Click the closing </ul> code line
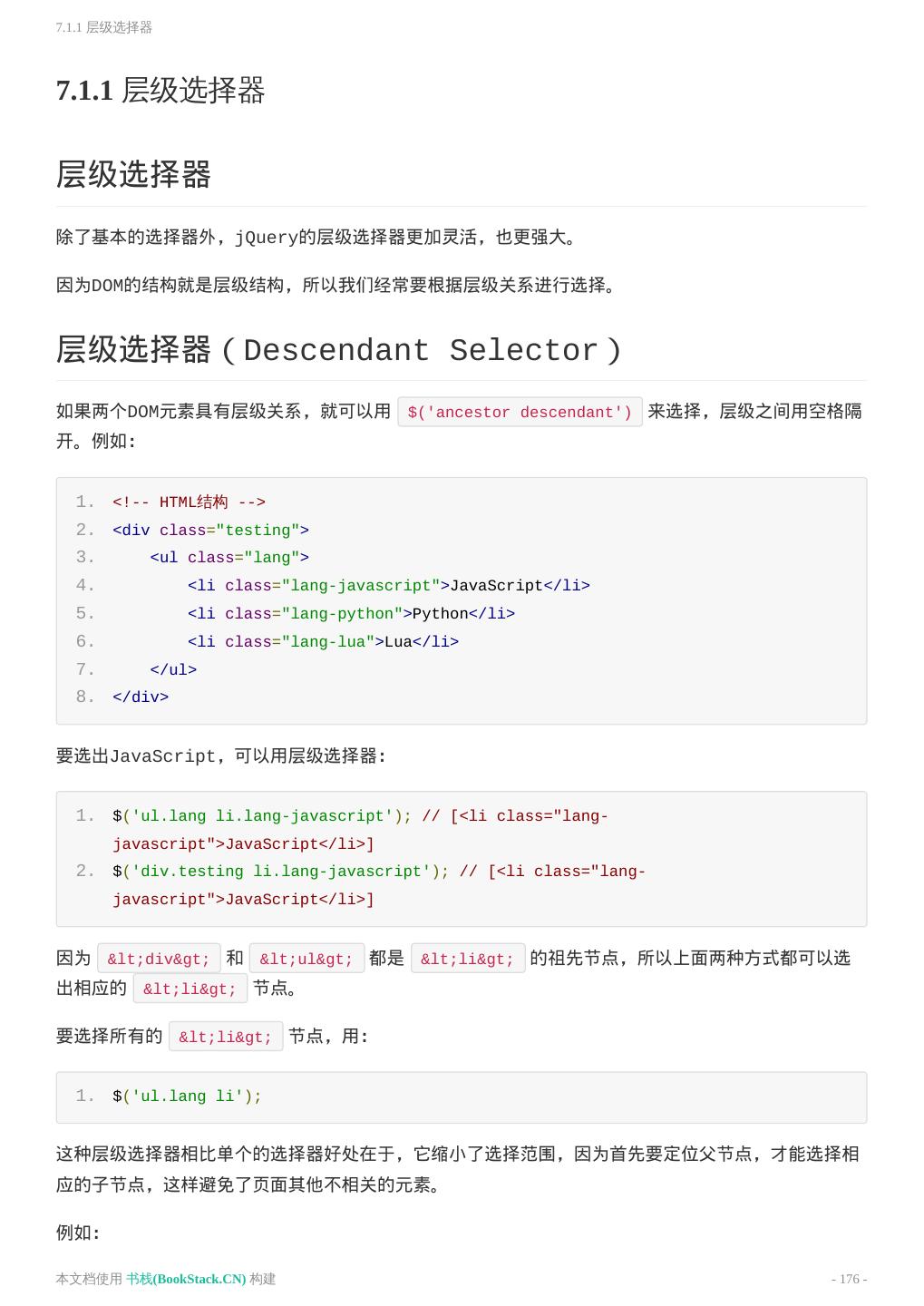Image resolution: width=924 pixels, height=1306 pixels. pos(173,670)
